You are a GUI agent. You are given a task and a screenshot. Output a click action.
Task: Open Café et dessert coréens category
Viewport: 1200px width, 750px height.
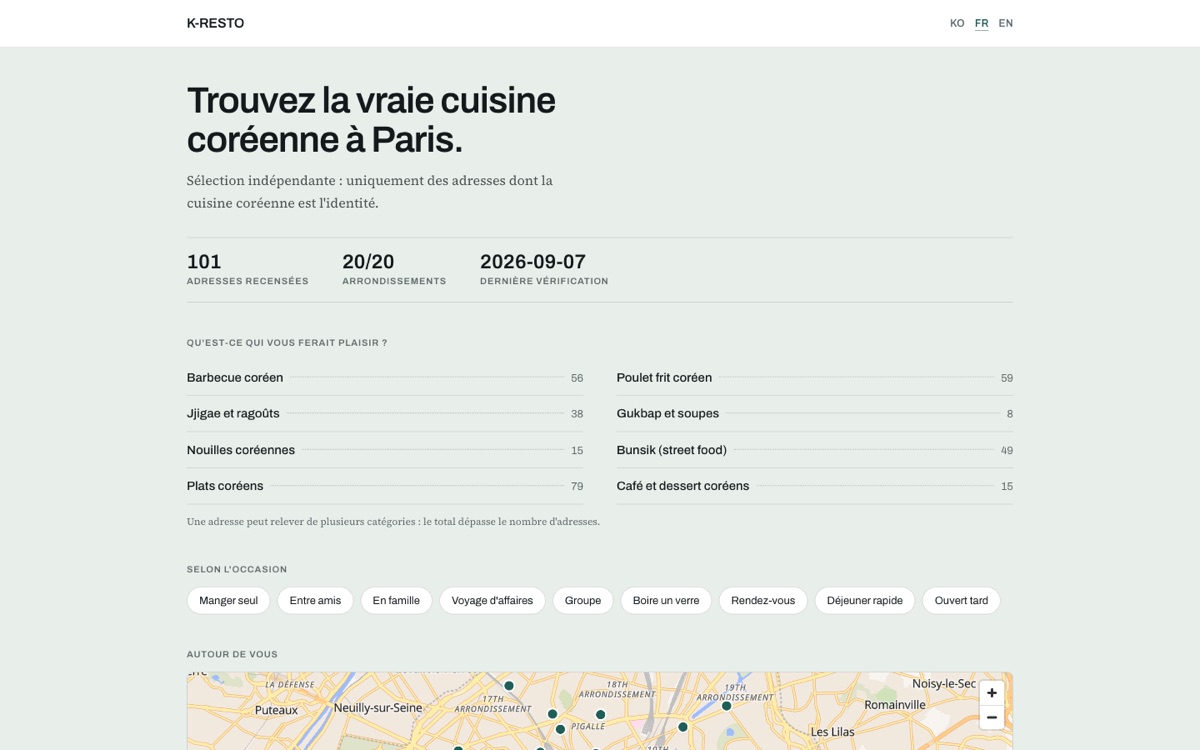[x=815, y=486]
